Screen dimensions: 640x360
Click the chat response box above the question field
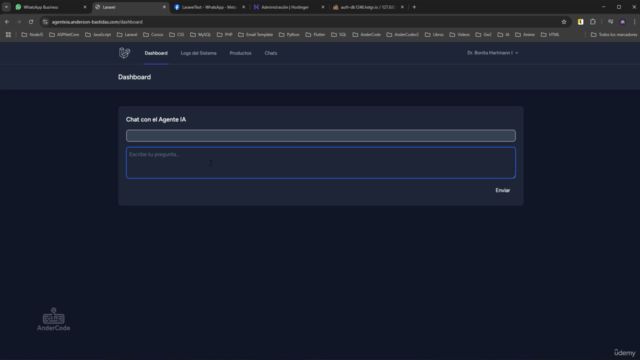coord(321,136)
